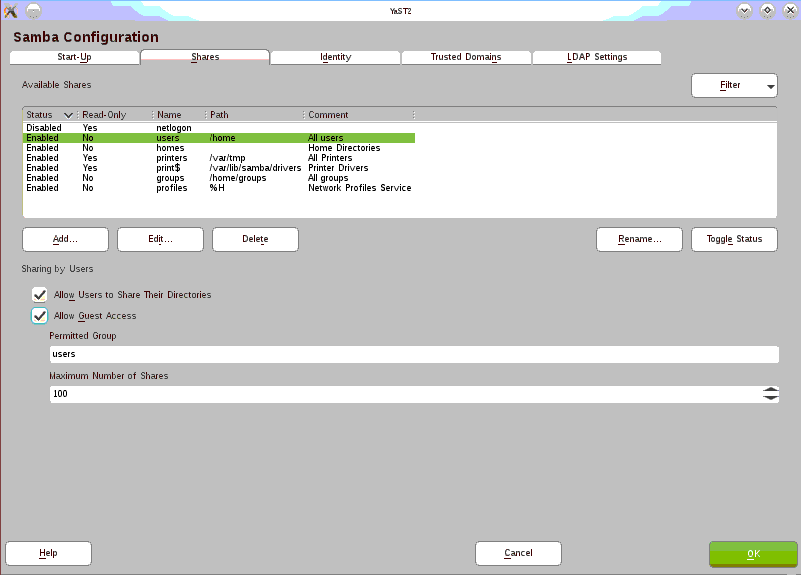Select the homes share row
801x575 pixels.
219,148
